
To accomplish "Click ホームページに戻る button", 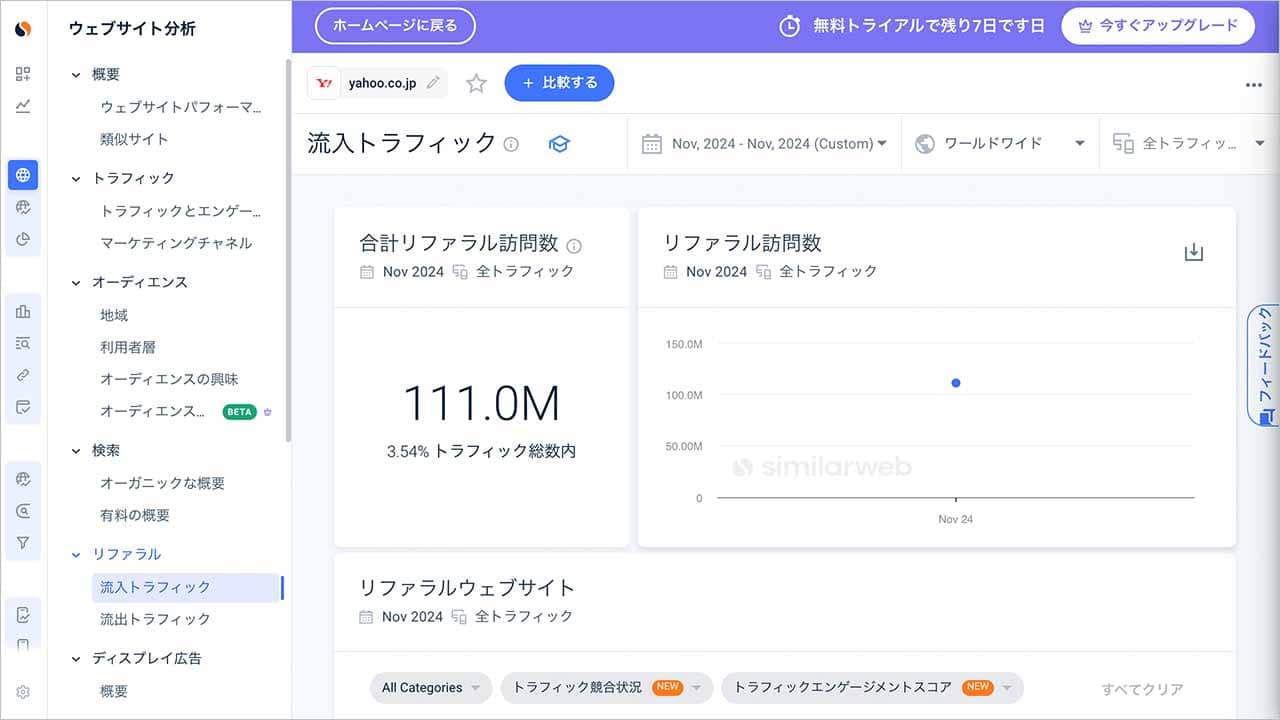I will [395, 26].
